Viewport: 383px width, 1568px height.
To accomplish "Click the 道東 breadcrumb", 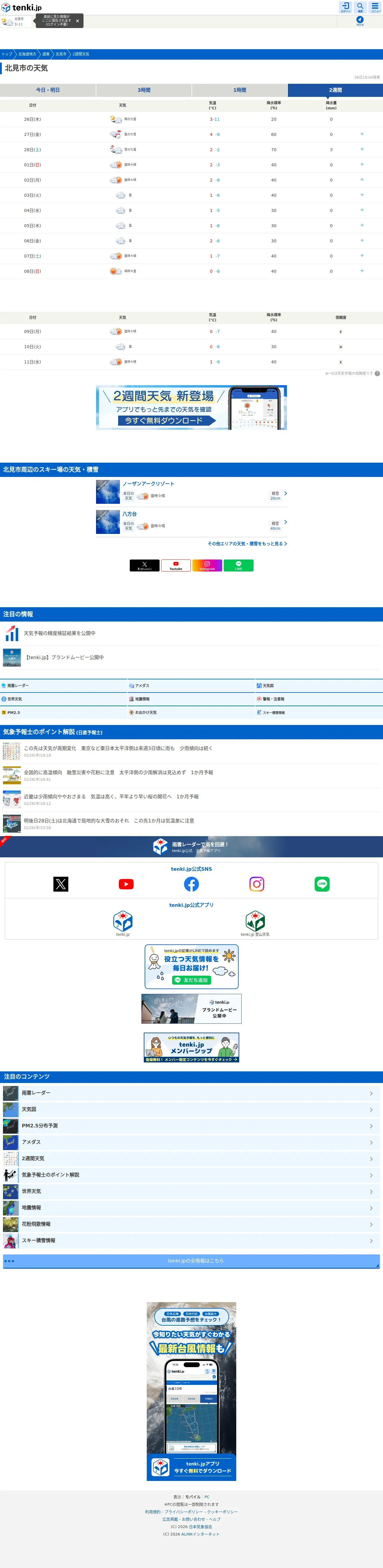I will coord(46,54).
